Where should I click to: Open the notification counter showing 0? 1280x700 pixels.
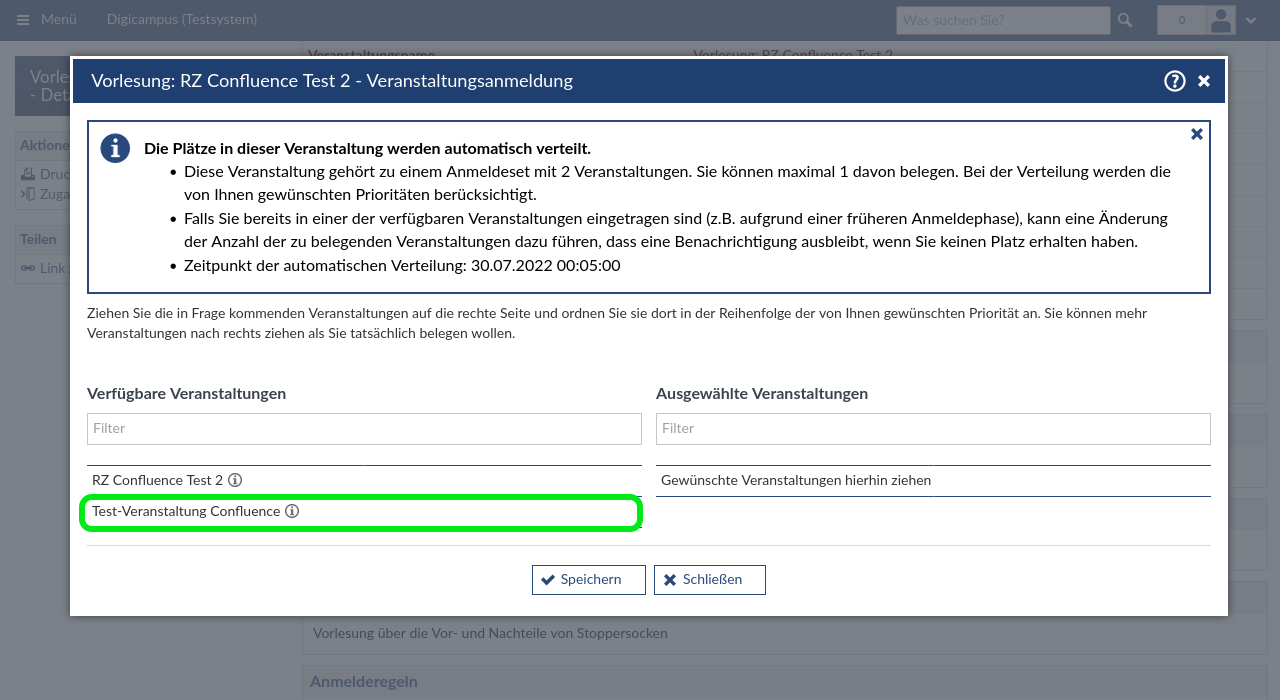pyautogui.click(x=1181, y=20)
